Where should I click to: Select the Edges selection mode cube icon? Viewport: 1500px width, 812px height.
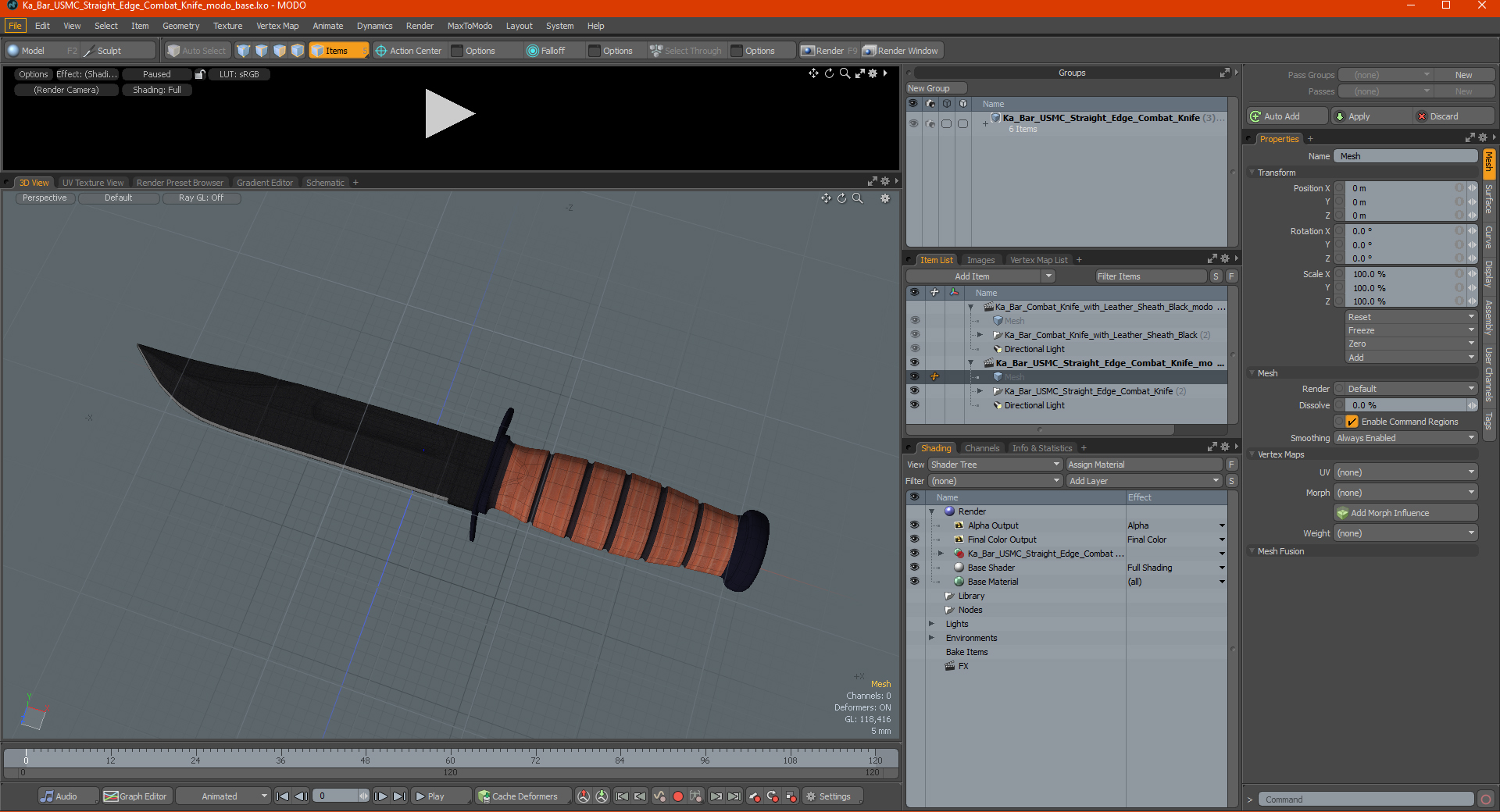coord(262,51)
